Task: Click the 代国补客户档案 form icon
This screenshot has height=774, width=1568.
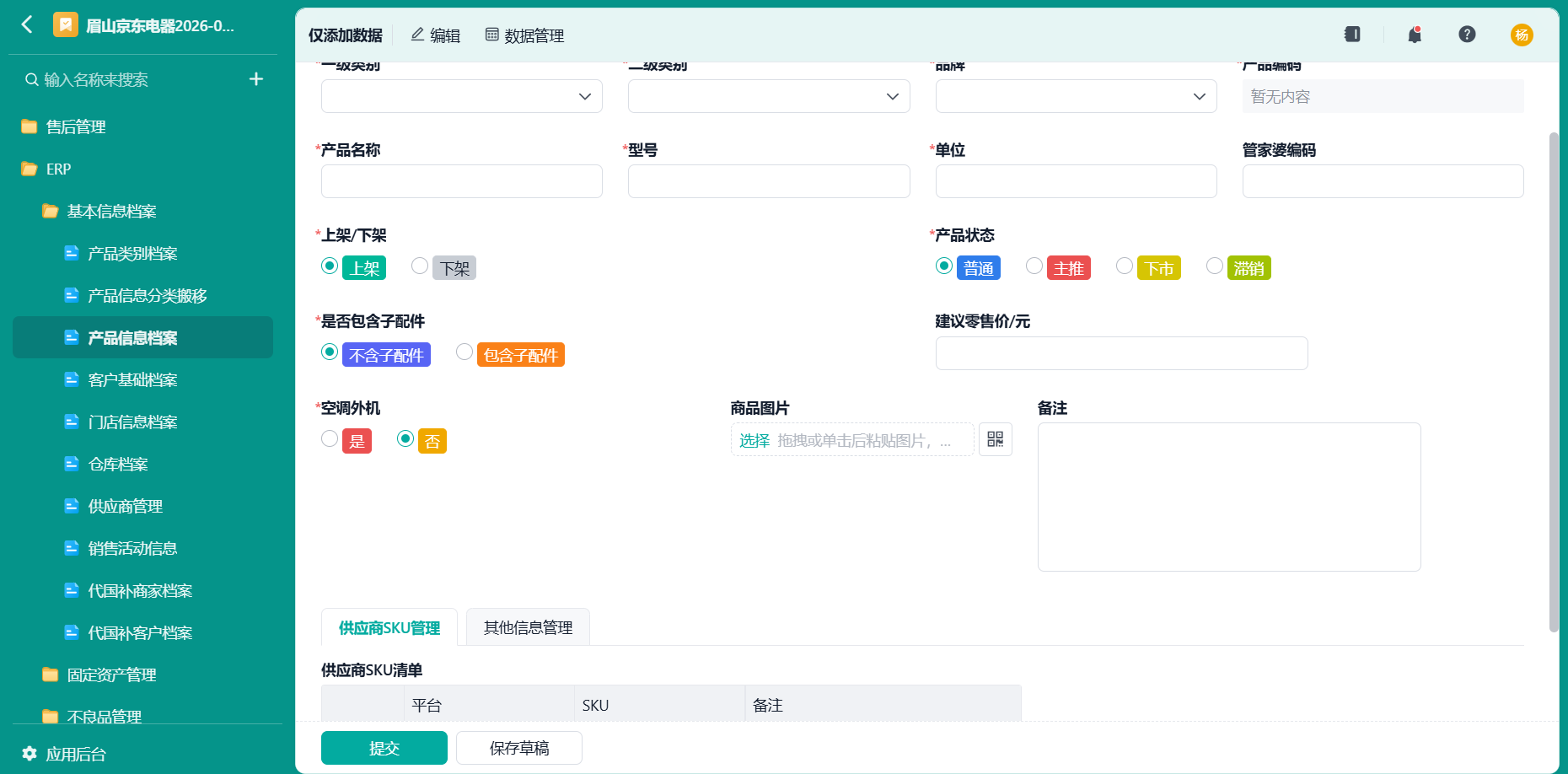Action: 72,632
